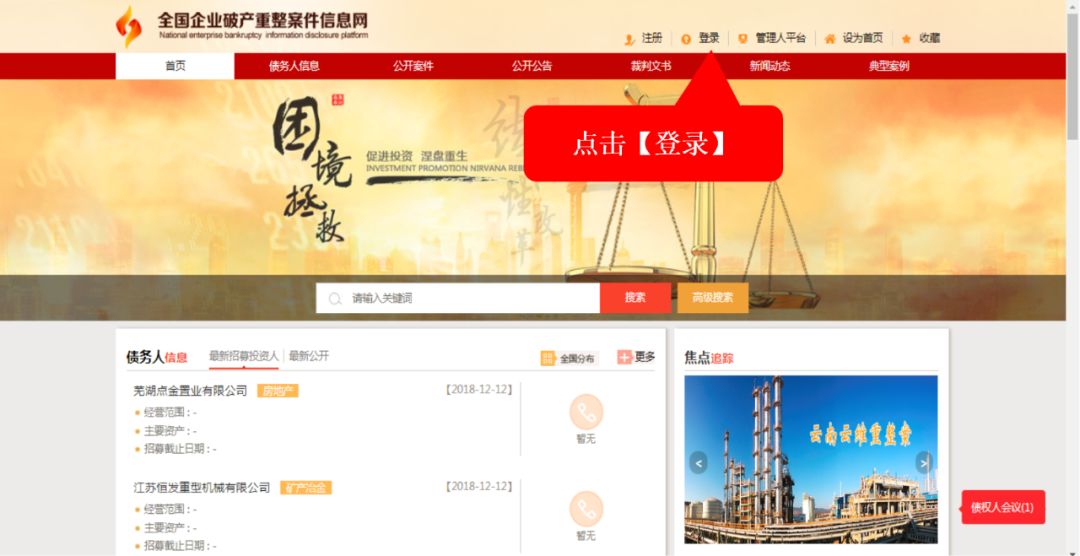Viewport: 1080px width, 556px height.
Task: Advance 焦点追踪 carousel to next slide
Action: pos(924,463)
